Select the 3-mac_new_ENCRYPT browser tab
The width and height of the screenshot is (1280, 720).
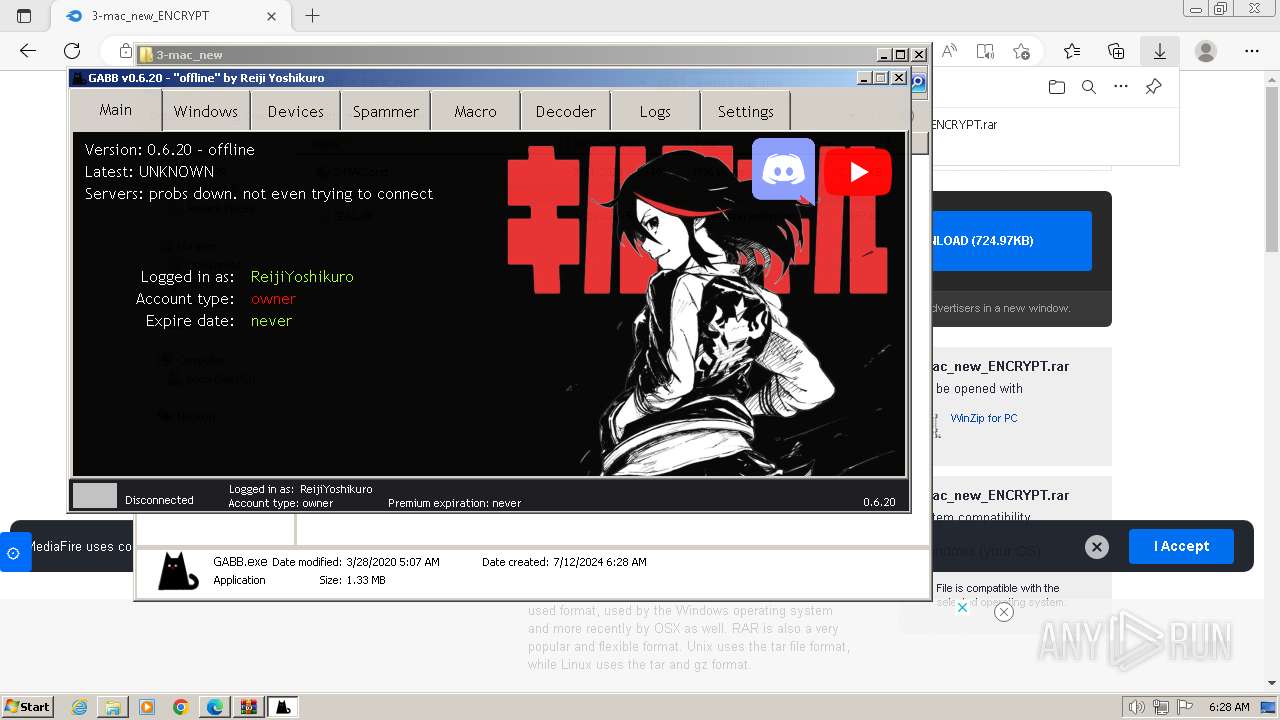click(170, 16)
